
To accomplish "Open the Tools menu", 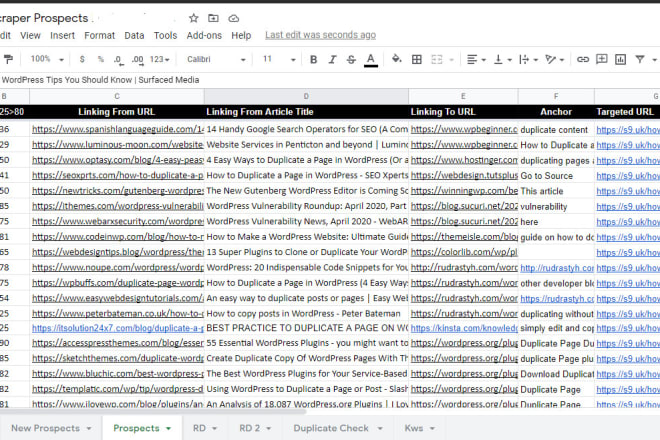I will 165,35.
